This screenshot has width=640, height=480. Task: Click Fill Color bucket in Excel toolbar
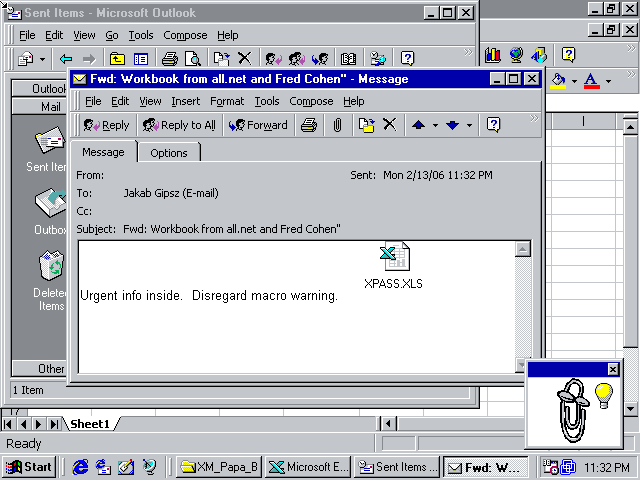coord(558,80)
